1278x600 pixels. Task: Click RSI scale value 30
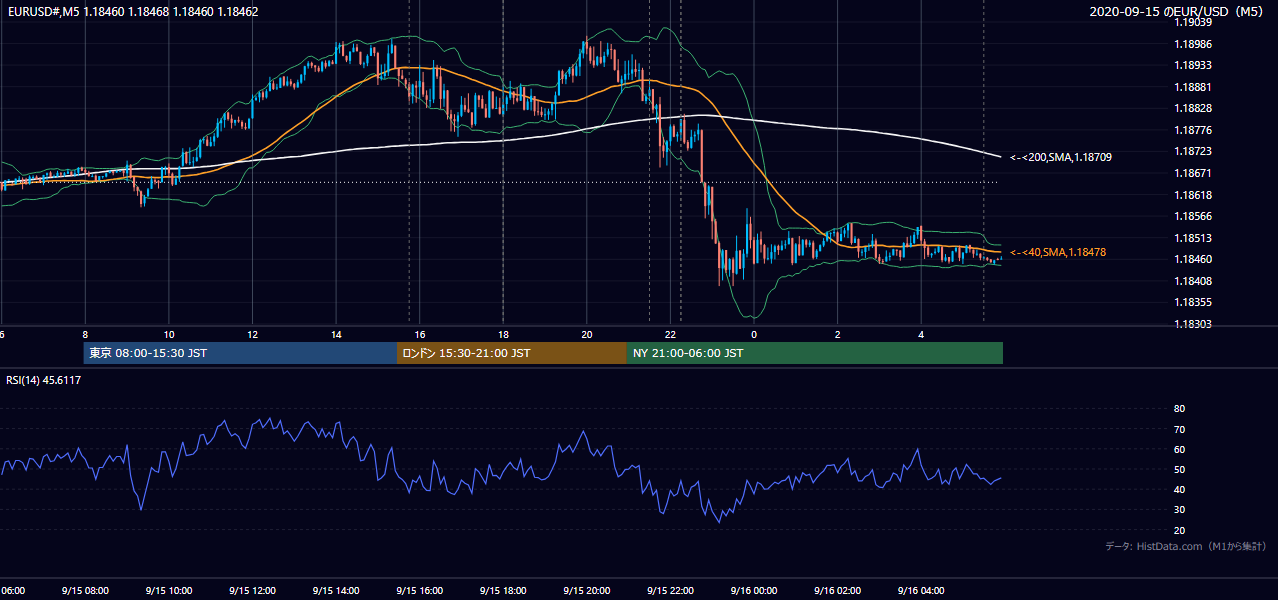1180,509
